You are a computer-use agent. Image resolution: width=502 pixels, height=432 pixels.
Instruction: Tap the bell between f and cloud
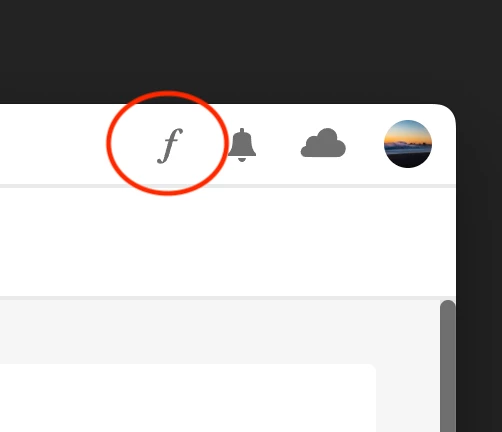242,145
